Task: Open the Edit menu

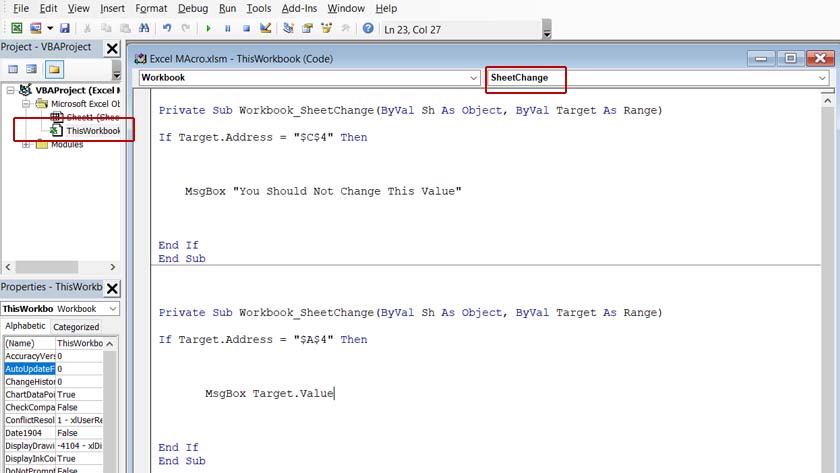Action: point(48,9)
